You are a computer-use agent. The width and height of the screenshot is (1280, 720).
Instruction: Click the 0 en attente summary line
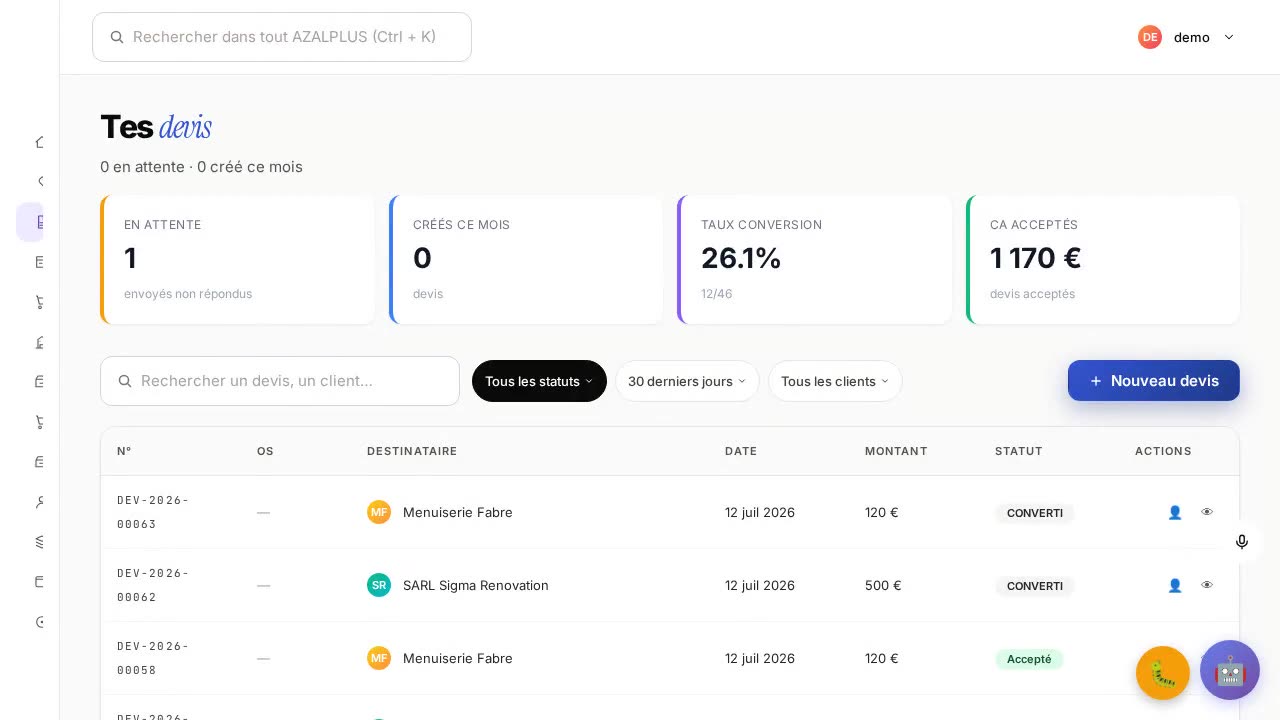coord(201,167)
